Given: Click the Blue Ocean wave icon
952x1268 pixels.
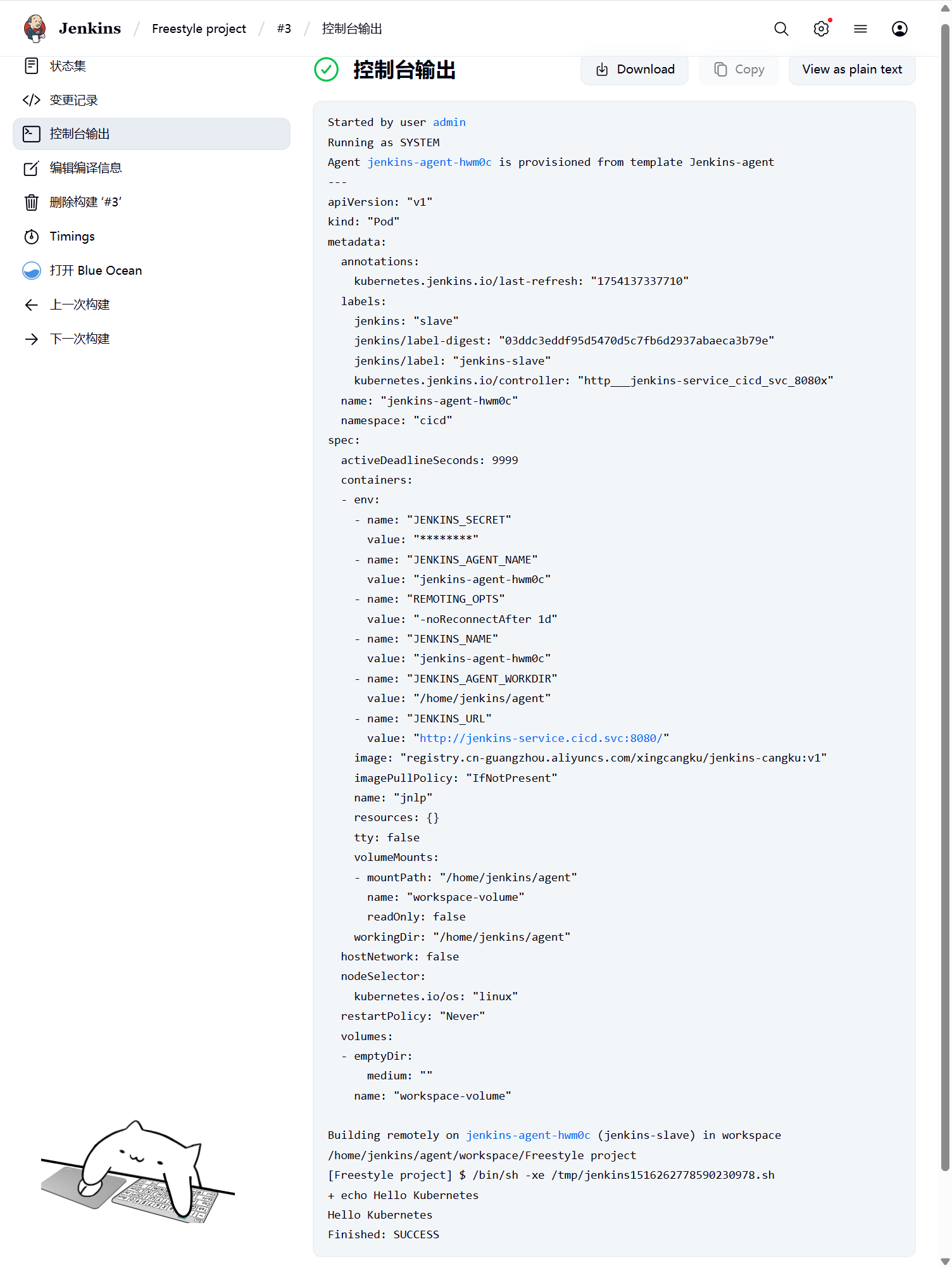Looking at the screenshot, I should [x=32, y=270].
